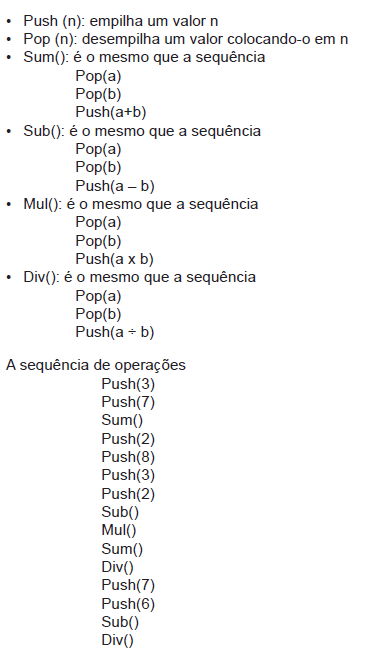Click the Push(a+b) line
374x660 pixels.
pos(111,112)
